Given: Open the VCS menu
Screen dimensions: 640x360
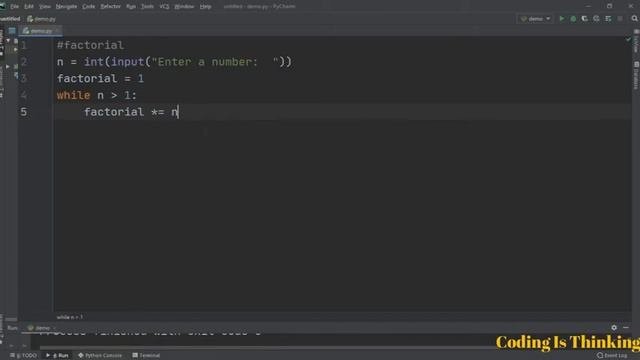Looking at the screenshot, I should (x=164, y=7).
